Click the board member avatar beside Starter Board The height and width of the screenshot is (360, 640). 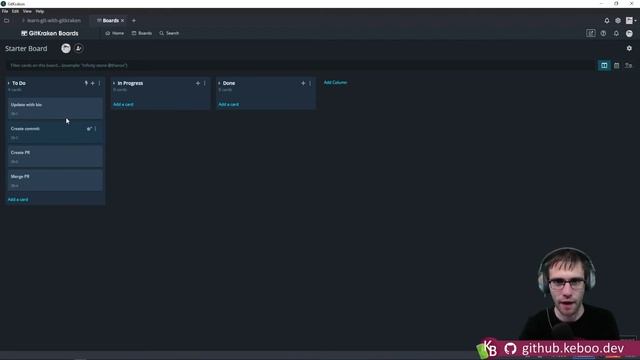pos(66,48)
